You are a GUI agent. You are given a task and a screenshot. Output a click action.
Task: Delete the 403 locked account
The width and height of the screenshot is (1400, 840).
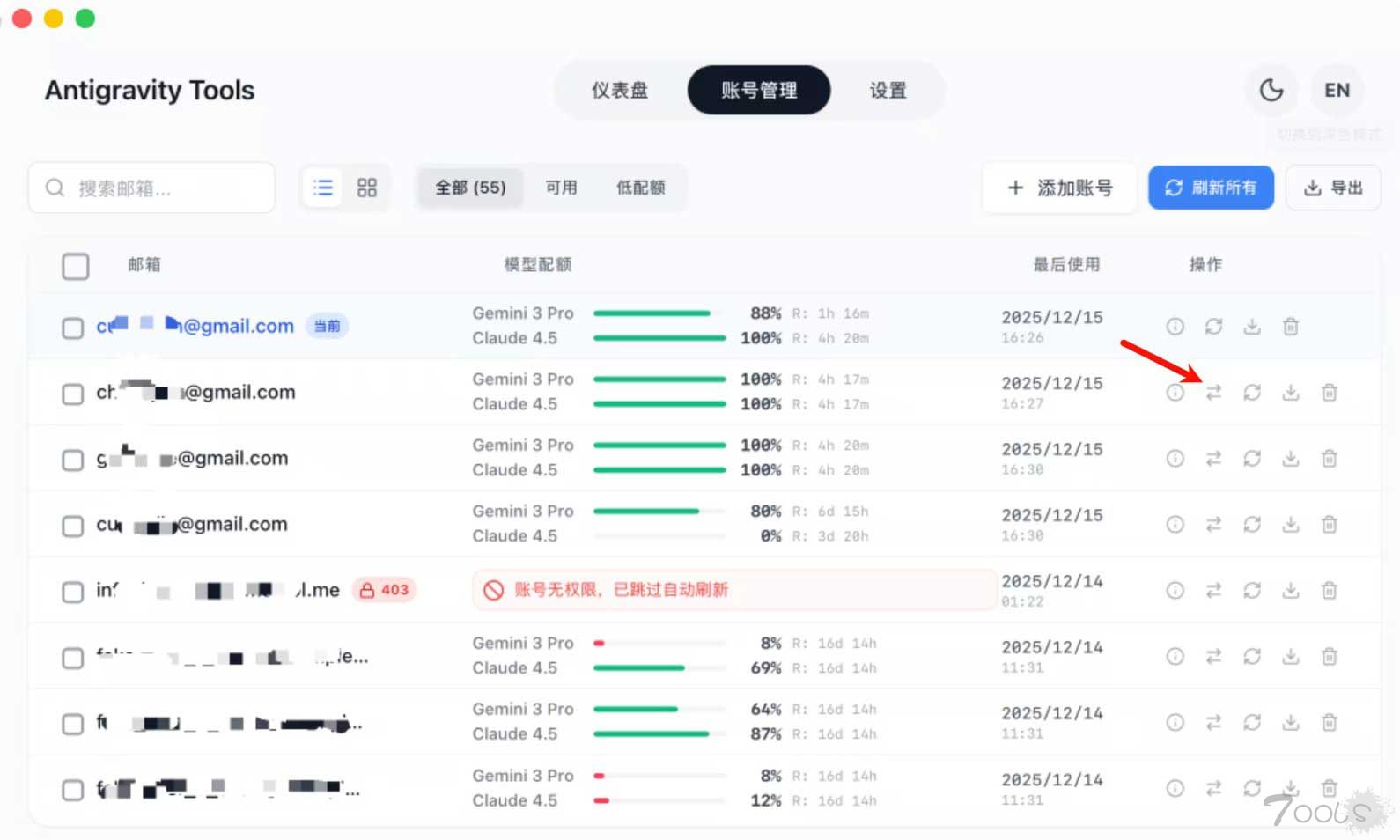click(x=1330, y=591)
